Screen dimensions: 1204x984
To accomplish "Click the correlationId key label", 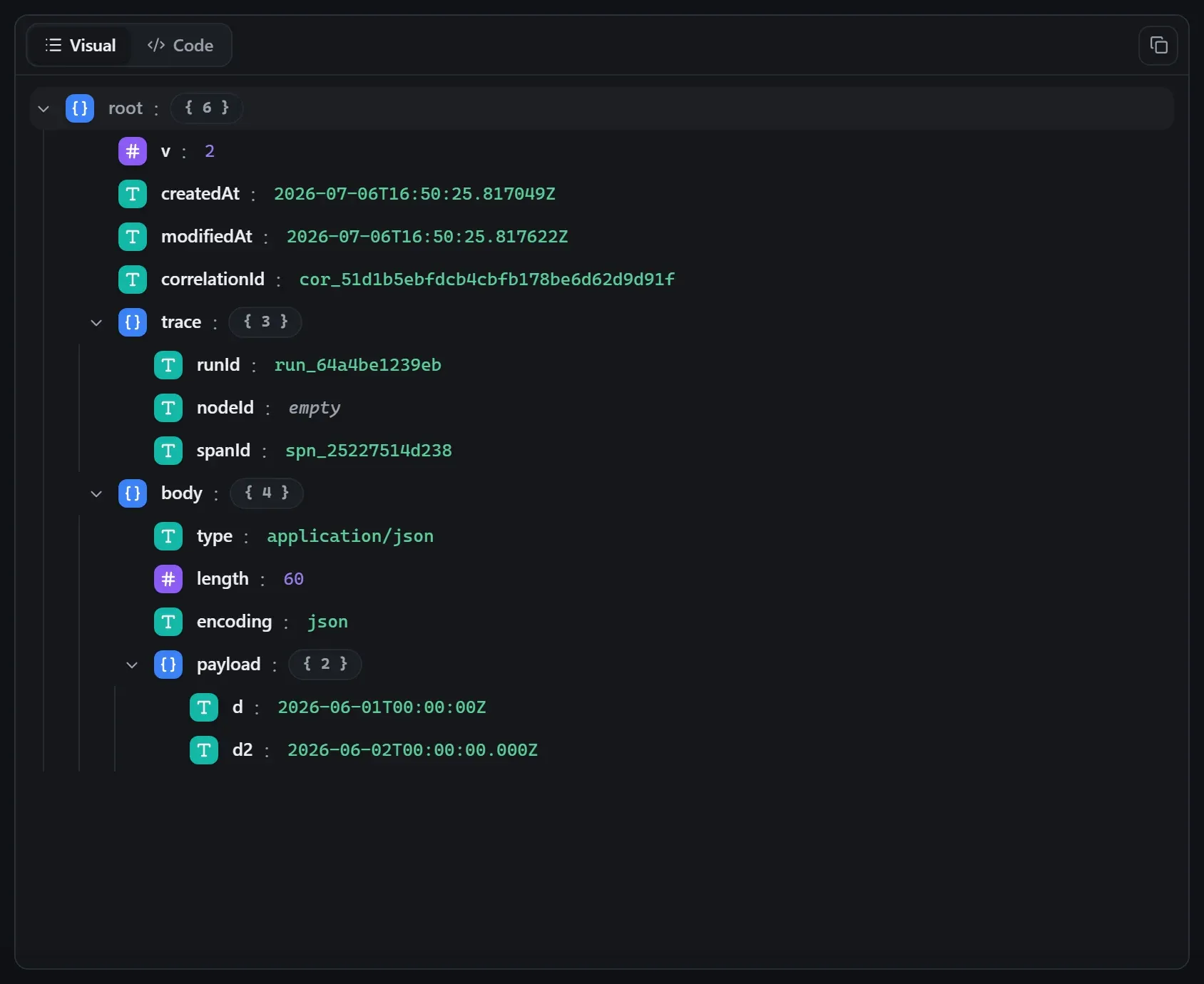I will click(213, 280).
